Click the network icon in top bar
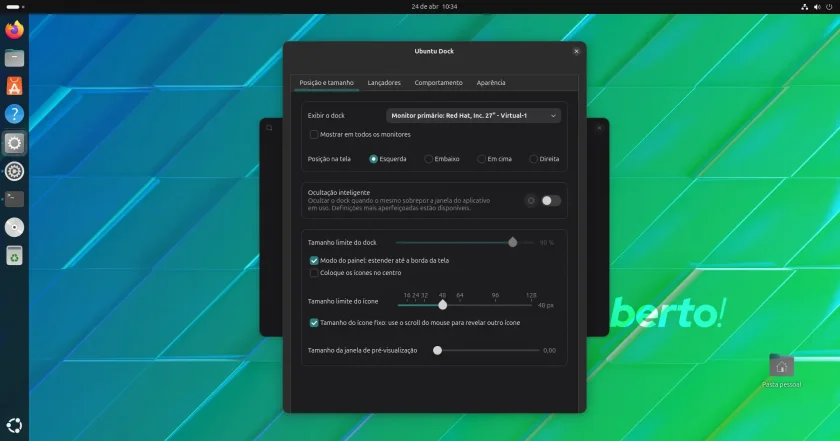 (x=804, y=7)
